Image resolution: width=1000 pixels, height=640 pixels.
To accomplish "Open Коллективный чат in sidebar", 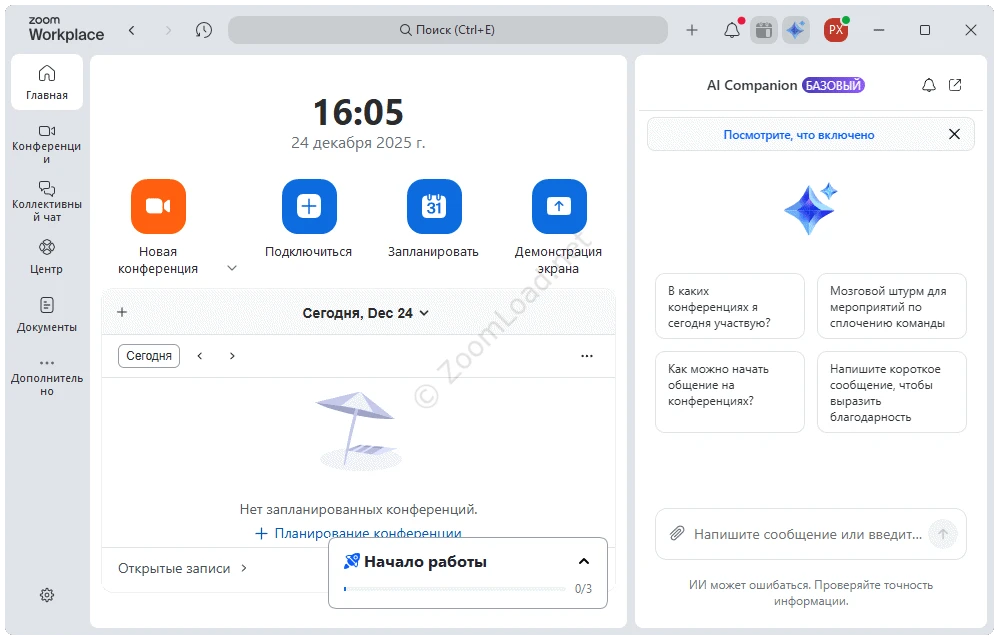I will (x=47, y=202).
